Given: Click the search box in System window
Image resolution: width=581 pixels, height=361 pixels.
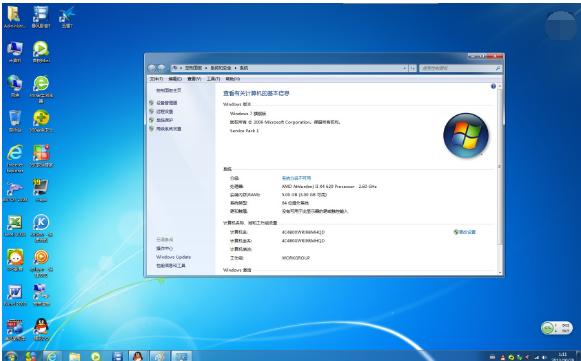Looking at the screenshot, I should pyautogui.click(x=460, y=68).
